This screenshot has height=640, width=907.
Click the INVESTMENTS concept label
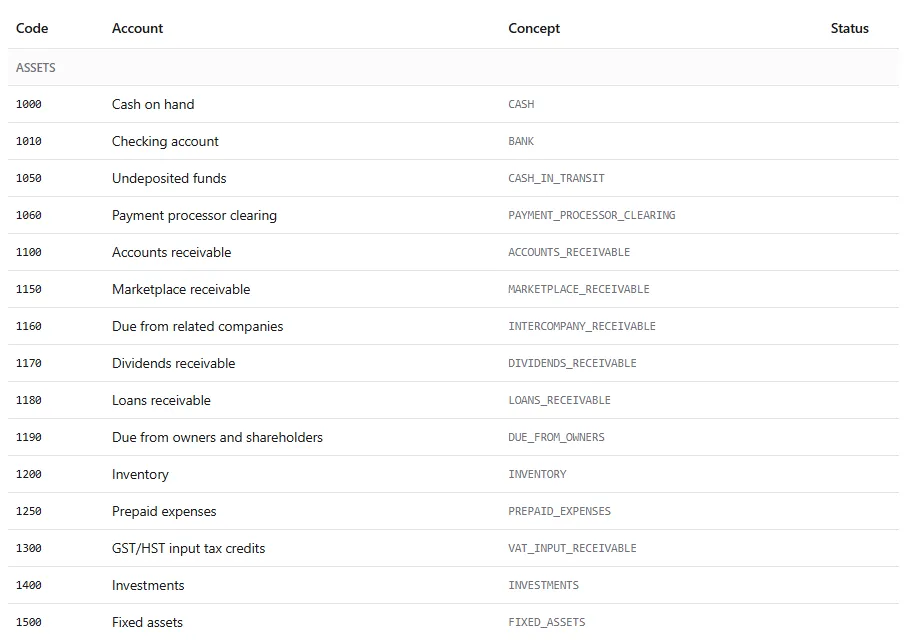click(543, 586)
